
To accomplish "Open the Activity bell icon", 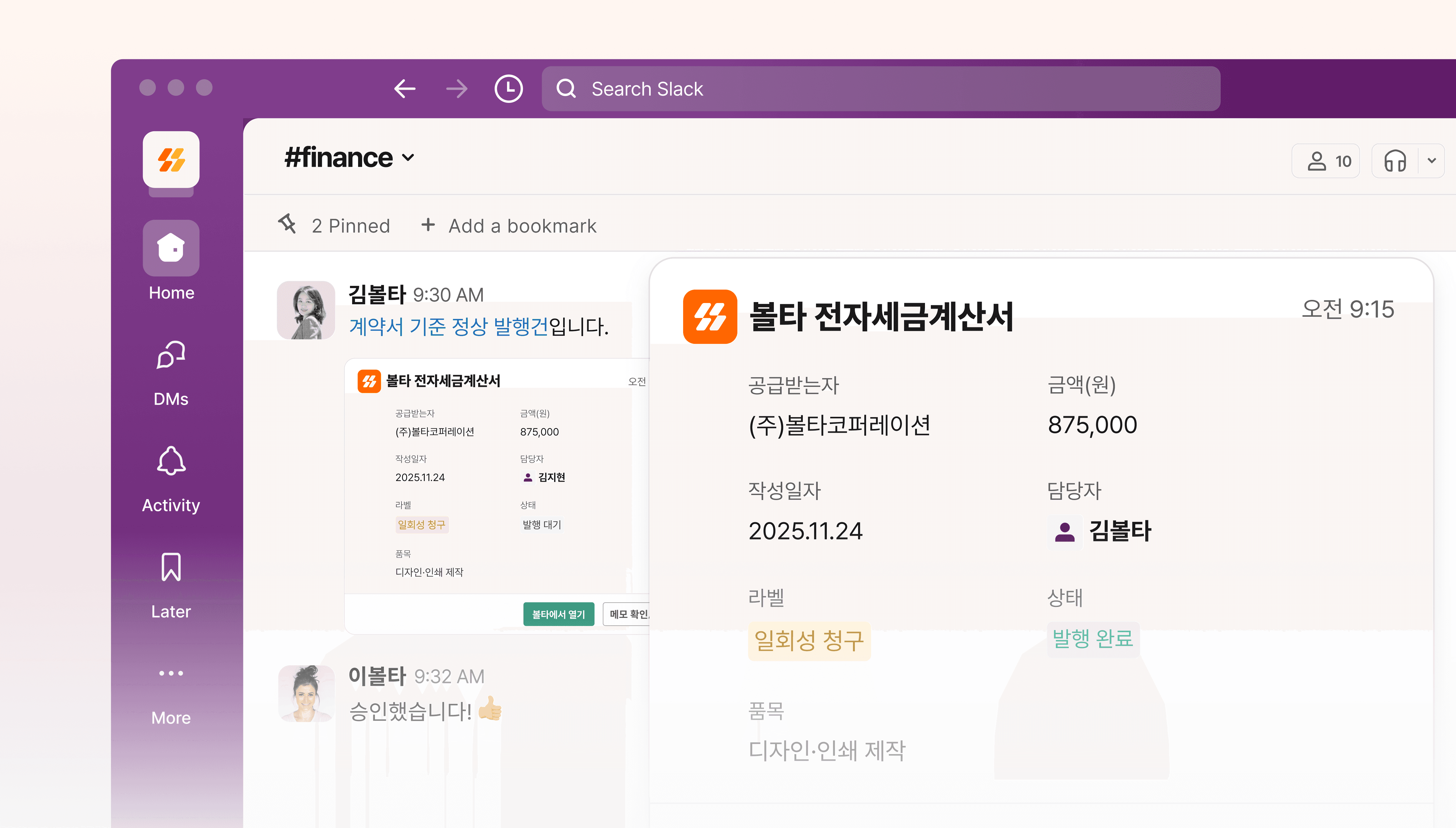I will coord(171,461).
